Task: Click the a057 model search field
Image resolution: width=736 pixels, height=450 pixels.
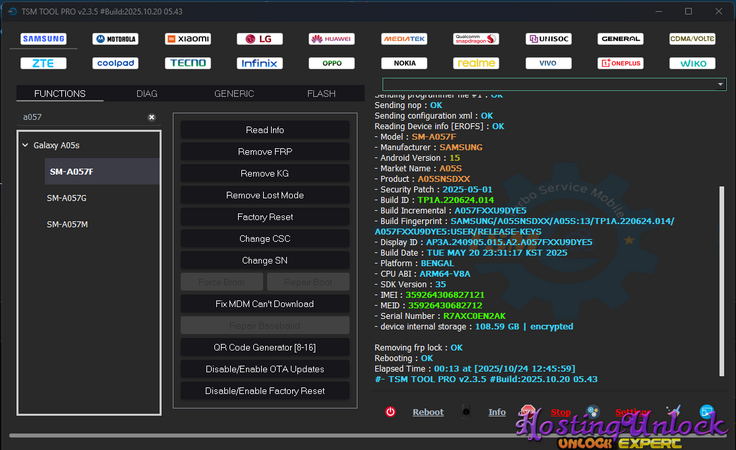Action: [x=80, y=117]
